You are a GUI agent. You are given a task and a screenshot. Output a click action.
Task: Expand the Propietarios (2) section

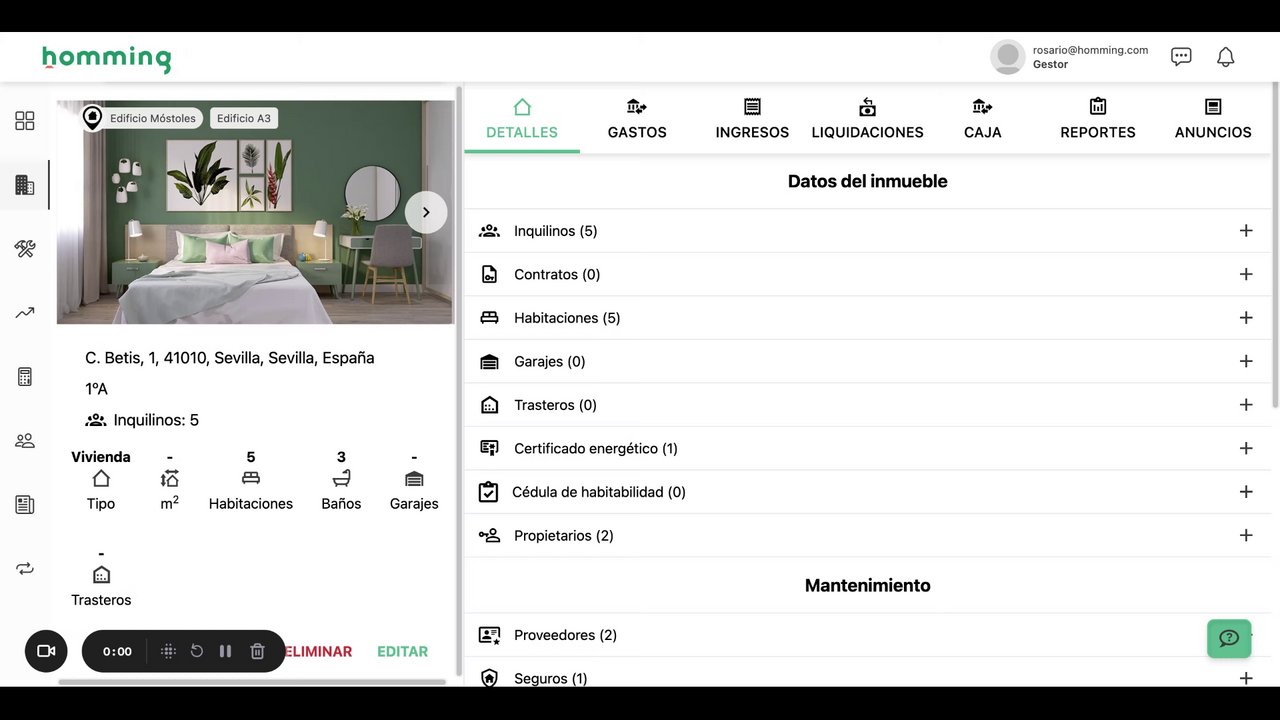coord(1246,535)
